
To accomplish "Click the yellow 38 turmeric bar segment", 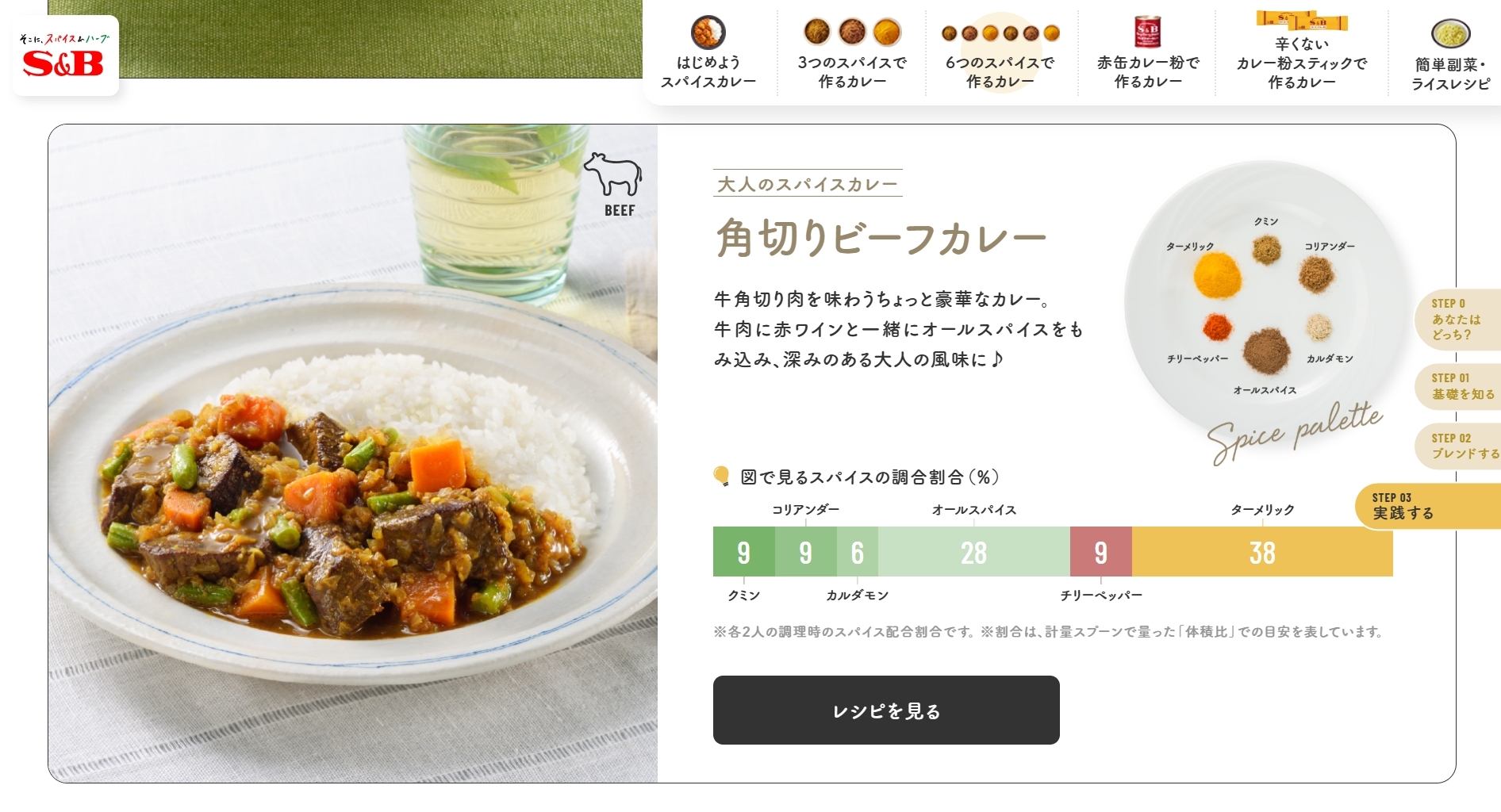I will coord(1262,552).
